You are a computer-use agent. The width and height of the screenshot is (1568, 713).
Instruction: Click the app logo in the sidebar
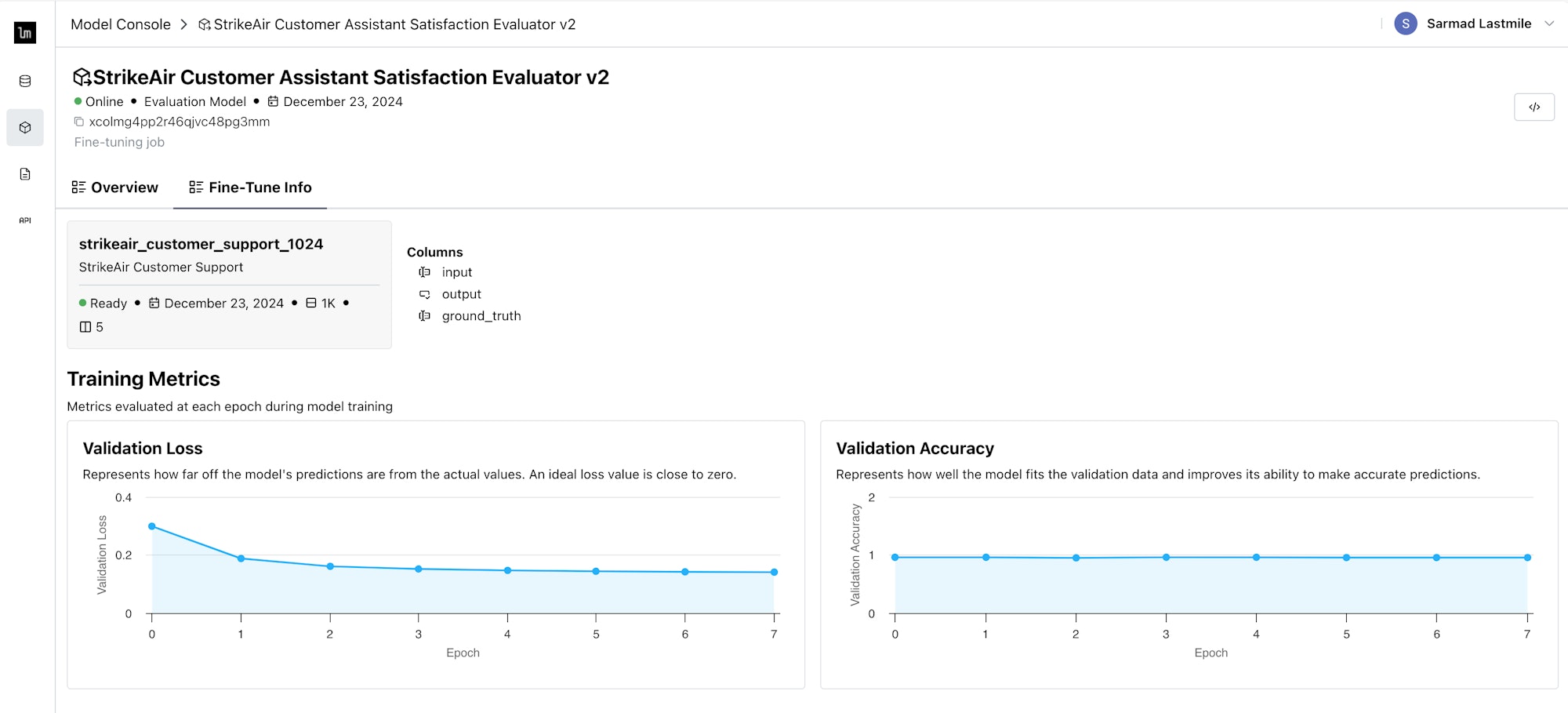[x=25, y=33]
